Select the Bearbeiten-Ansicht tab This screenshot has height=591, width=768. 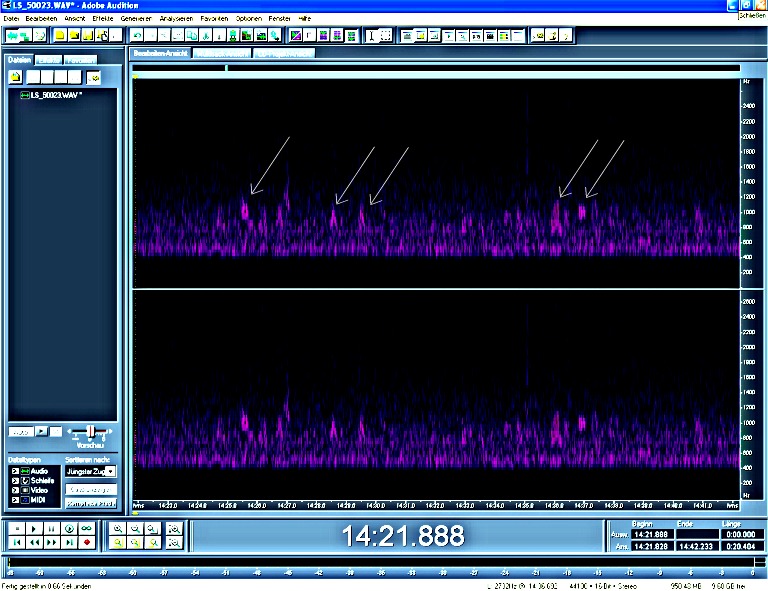pyautogui.click(x=161, y=53)
